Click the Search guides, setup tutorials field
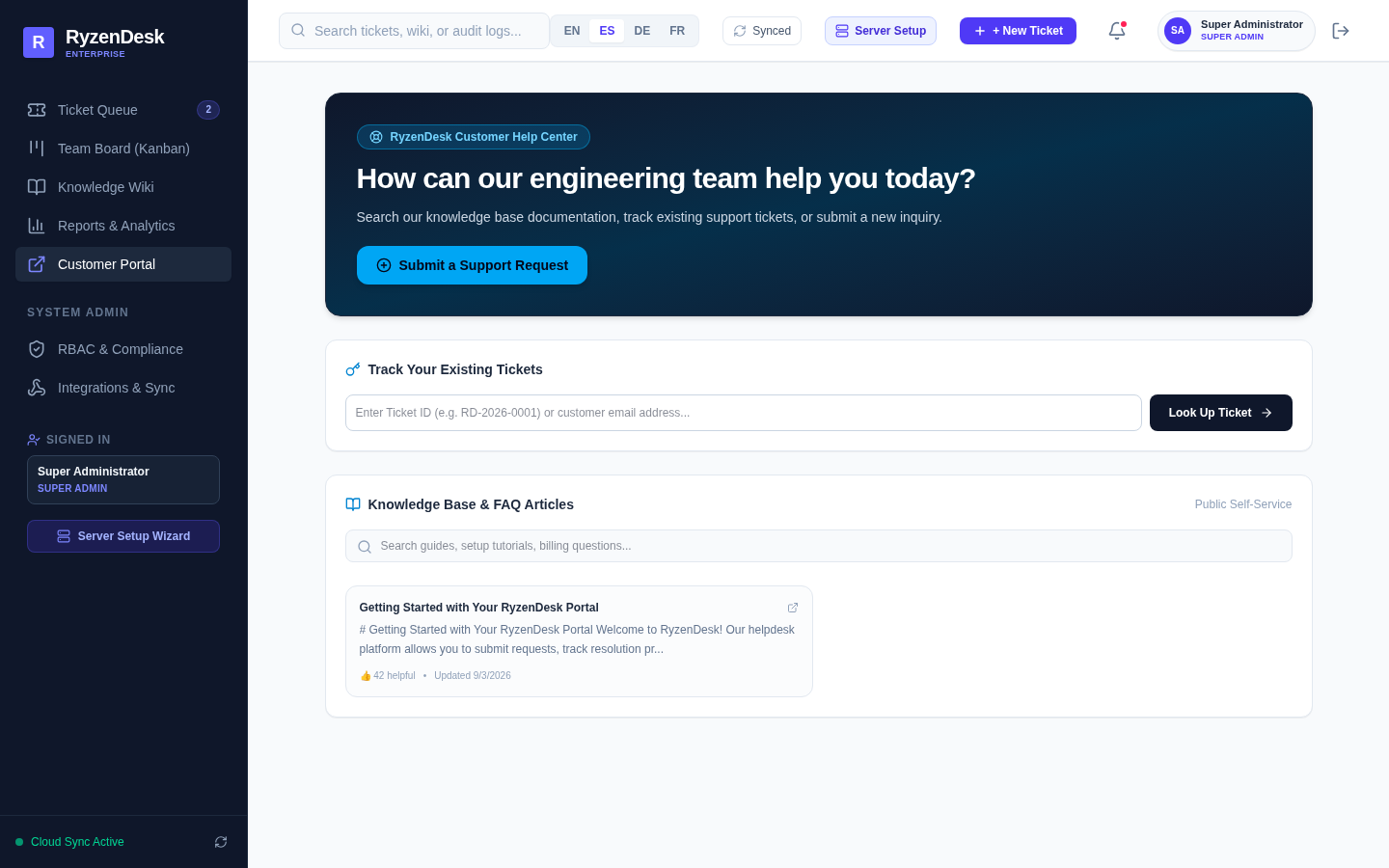Viewport: 1389px width, 868px height. (x=819, y=546)
